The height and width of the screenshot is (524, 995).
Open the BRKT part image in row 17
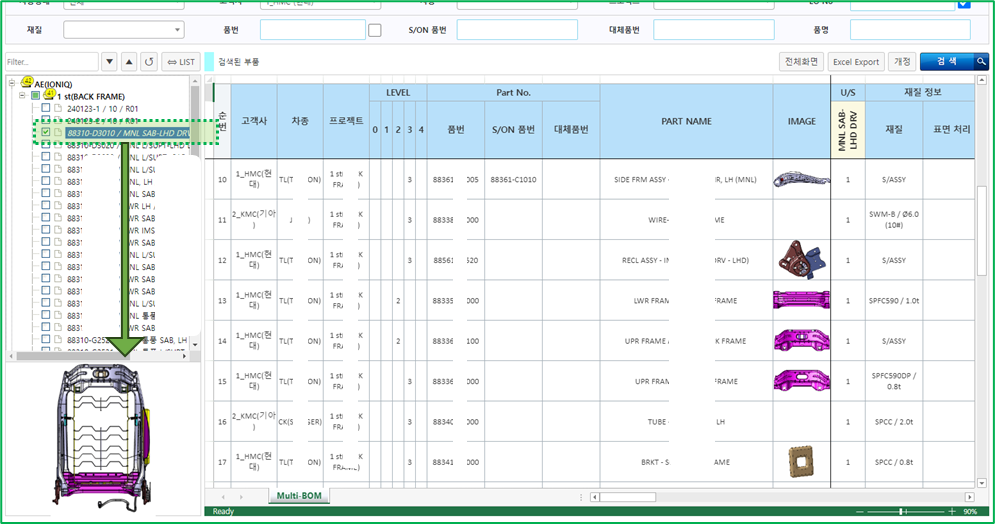801,461
